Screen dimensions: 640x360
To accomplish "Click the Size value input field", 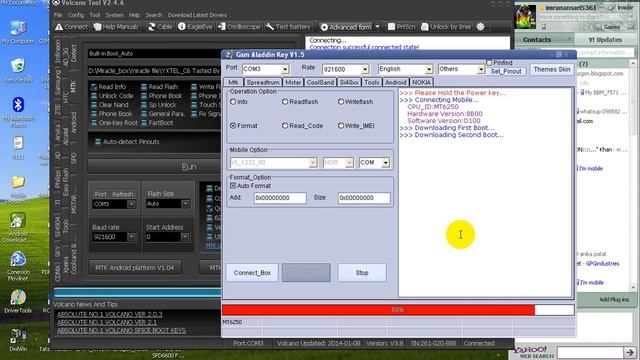I will coord(364,198).
